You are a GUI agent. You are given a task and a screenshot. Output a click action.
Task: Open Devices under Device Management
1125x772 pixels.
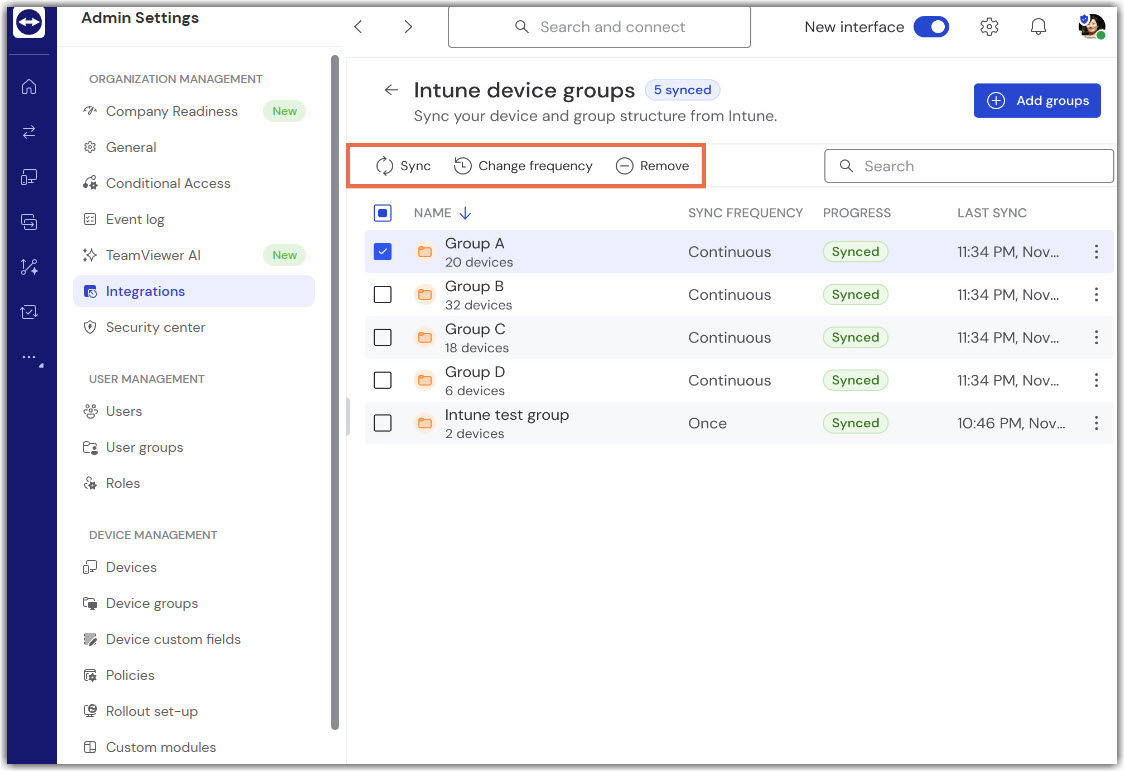click(x=194, y=568)
